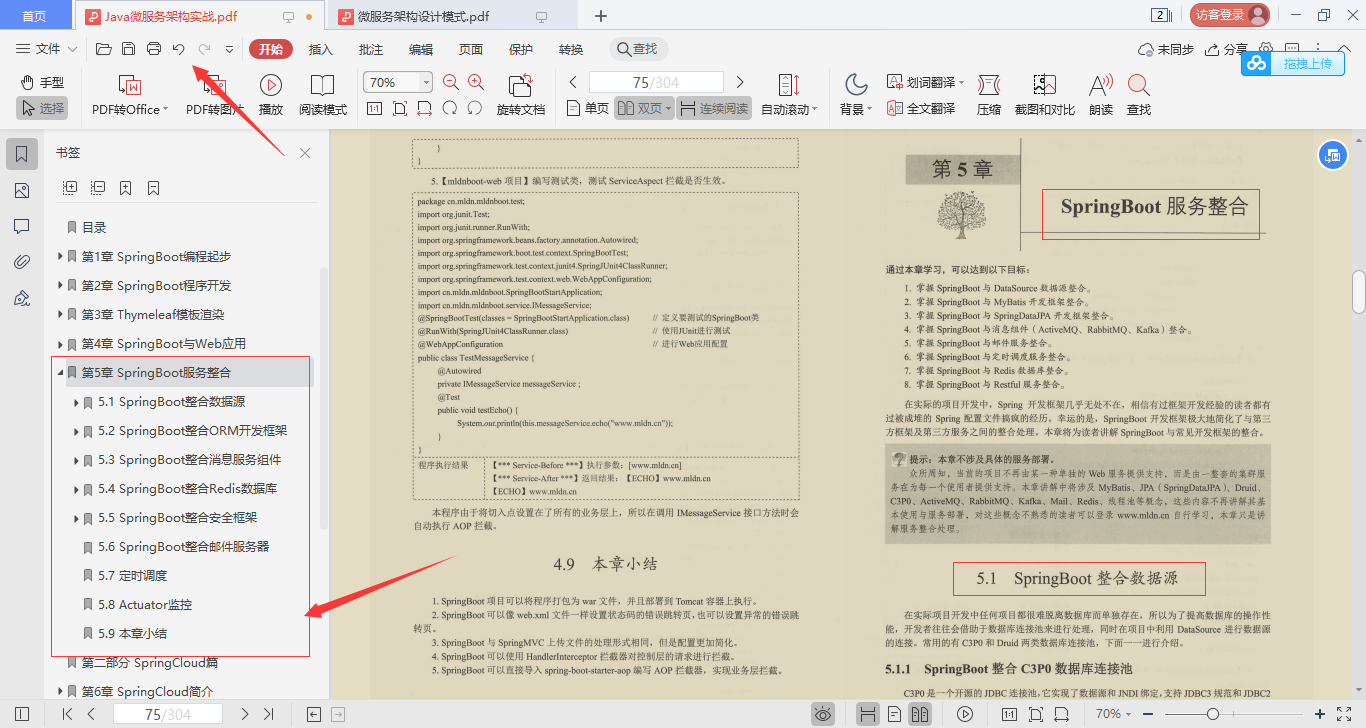Toggle 双页 double page view
This screenshot has width=1366, height=728.
643,108
